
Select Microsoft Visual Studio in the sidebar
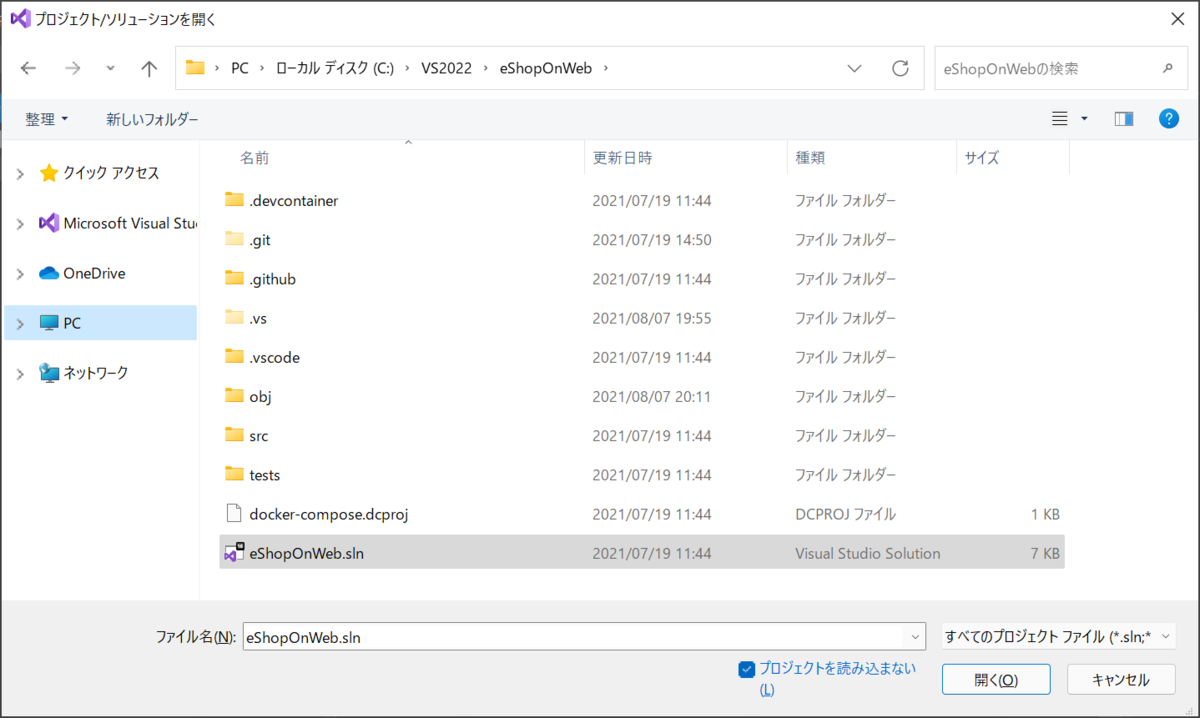118,222
